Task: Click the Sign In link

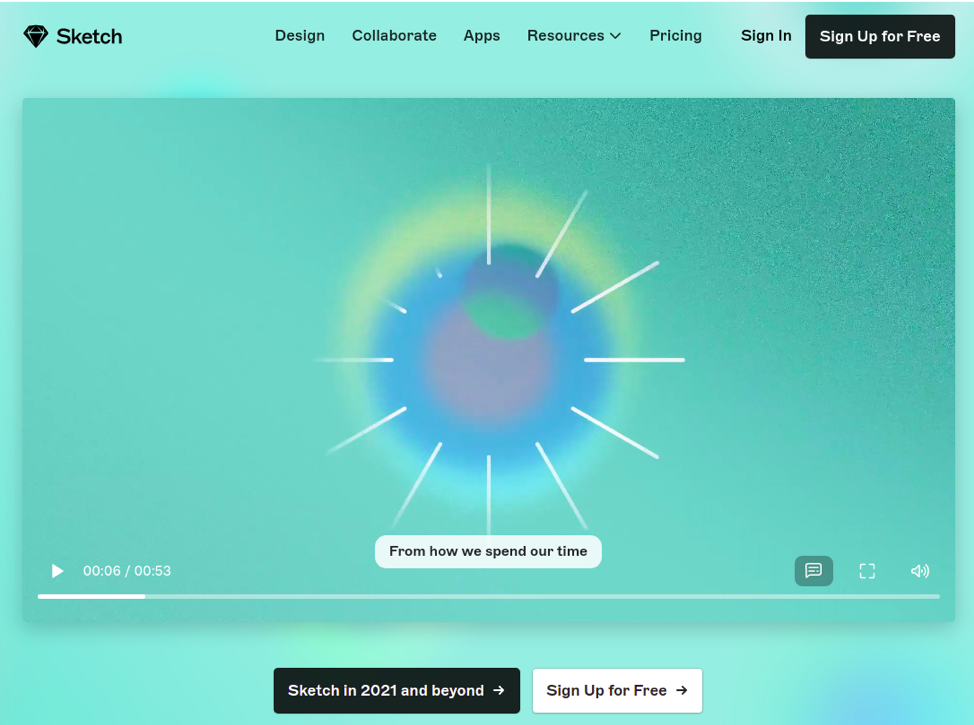Action: pyautogui.click(x=766, y=36)
